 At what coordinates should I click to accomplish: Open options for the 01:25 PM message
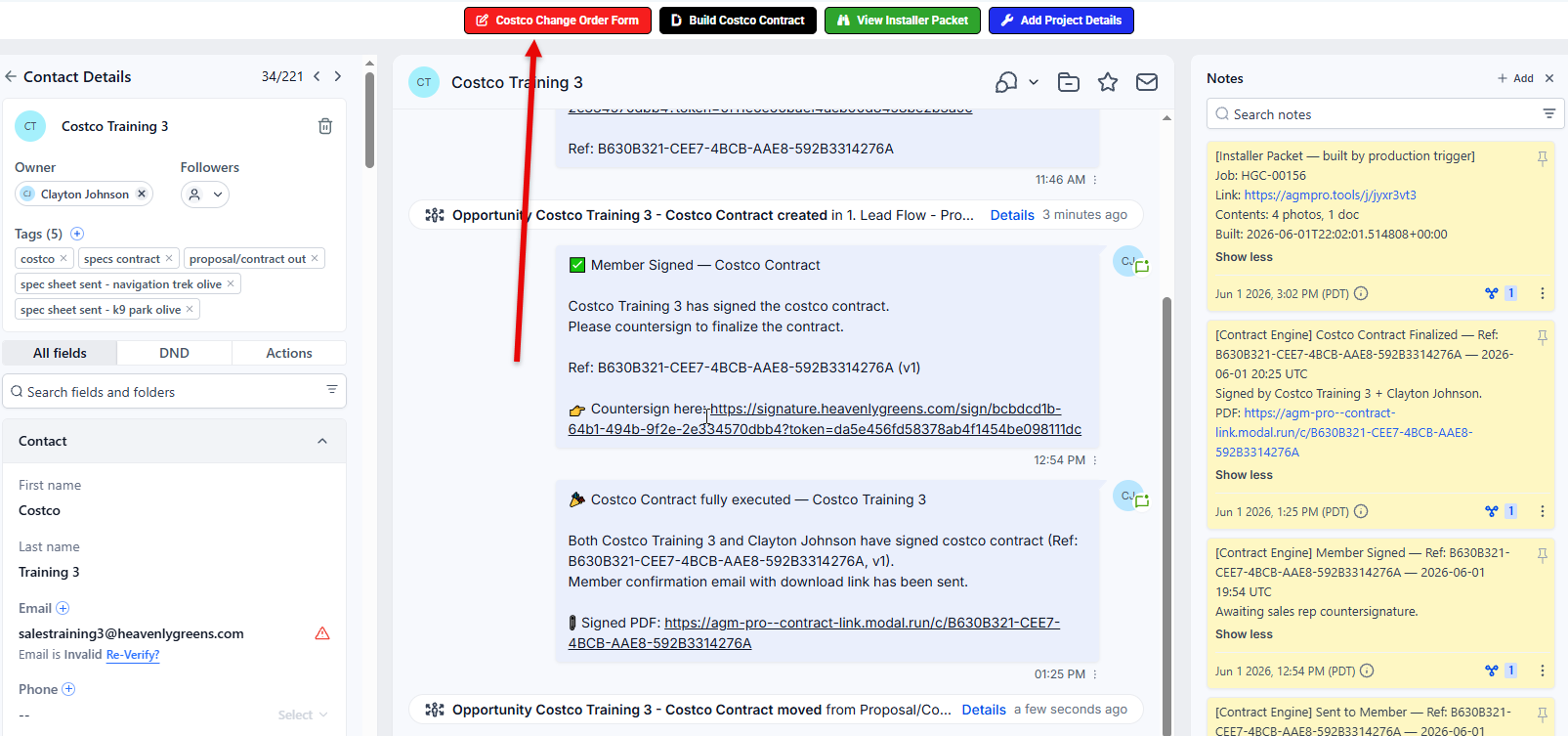1095,674
